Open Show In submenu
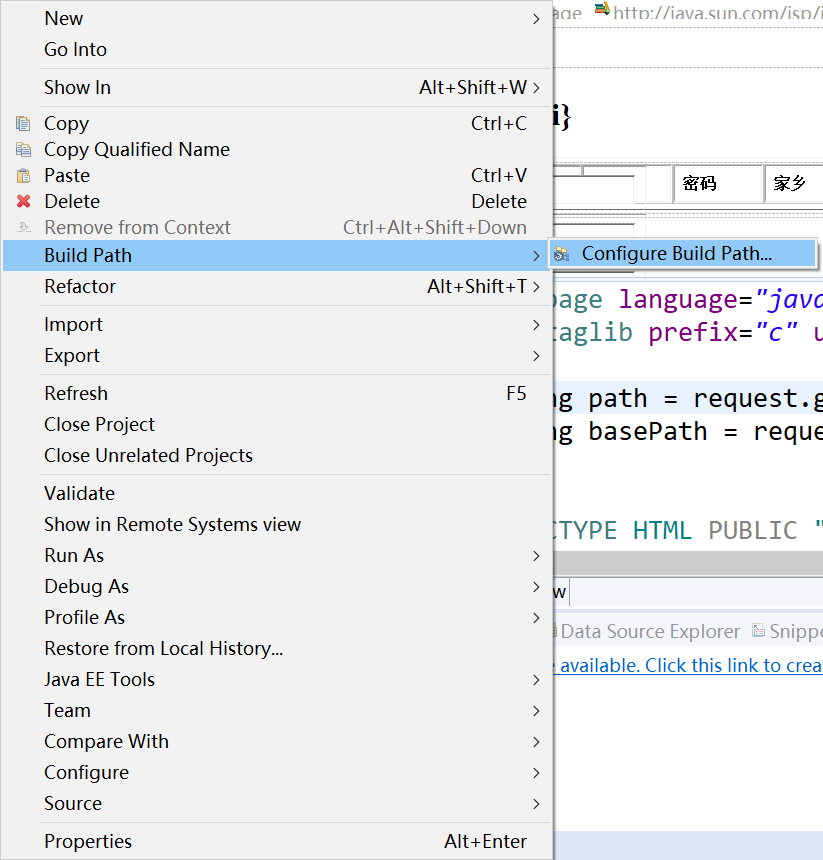Viewport: 823px width, 860px height. coord(277,88)
